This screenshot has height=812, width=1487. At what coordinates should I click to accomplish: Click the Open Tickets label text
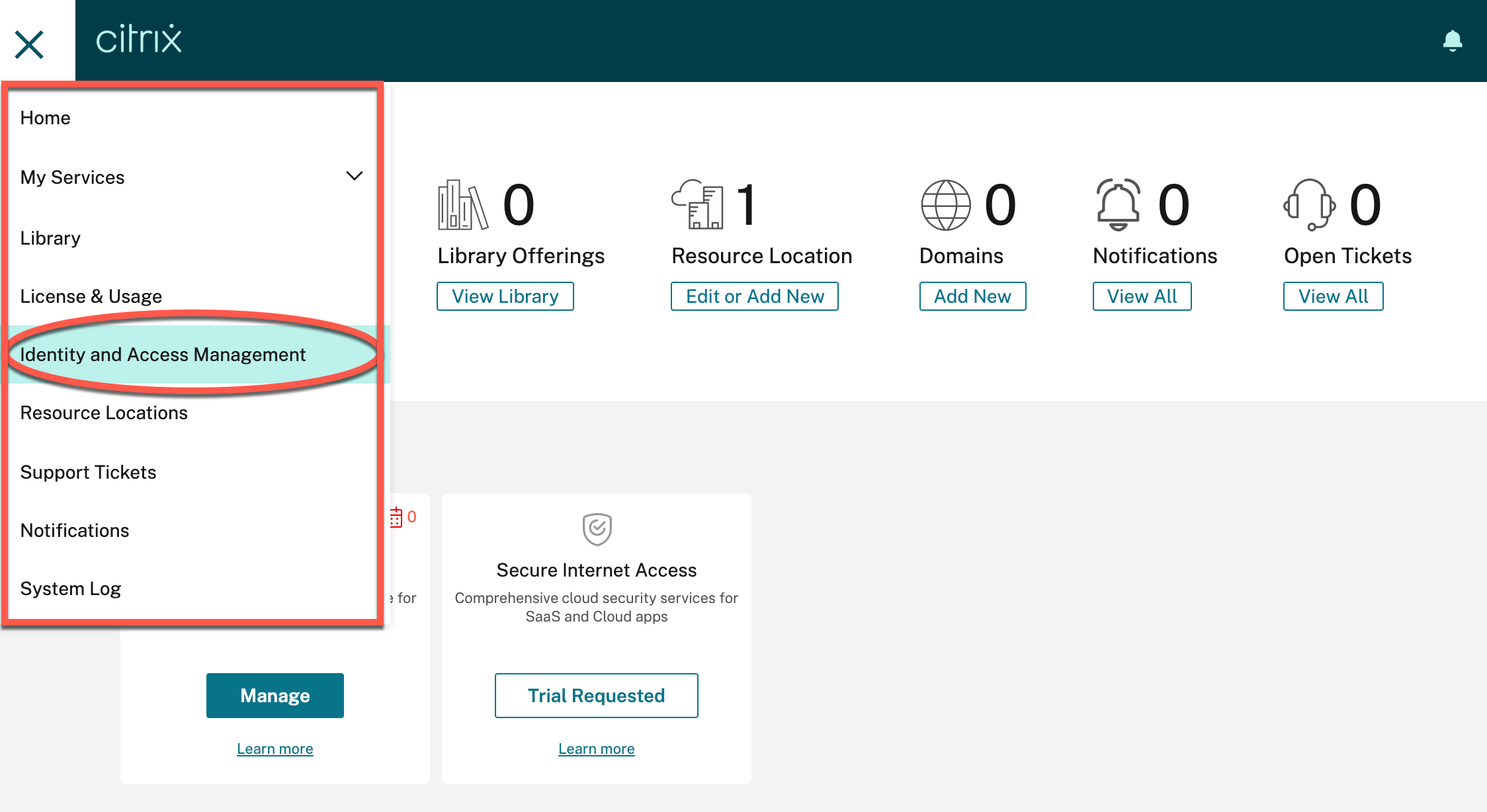[1348, 256]
